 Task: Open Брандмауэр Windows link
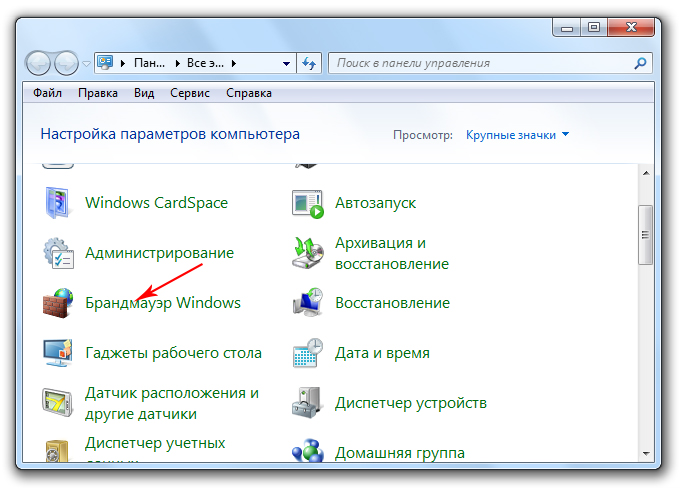click(x=163, y=303)
